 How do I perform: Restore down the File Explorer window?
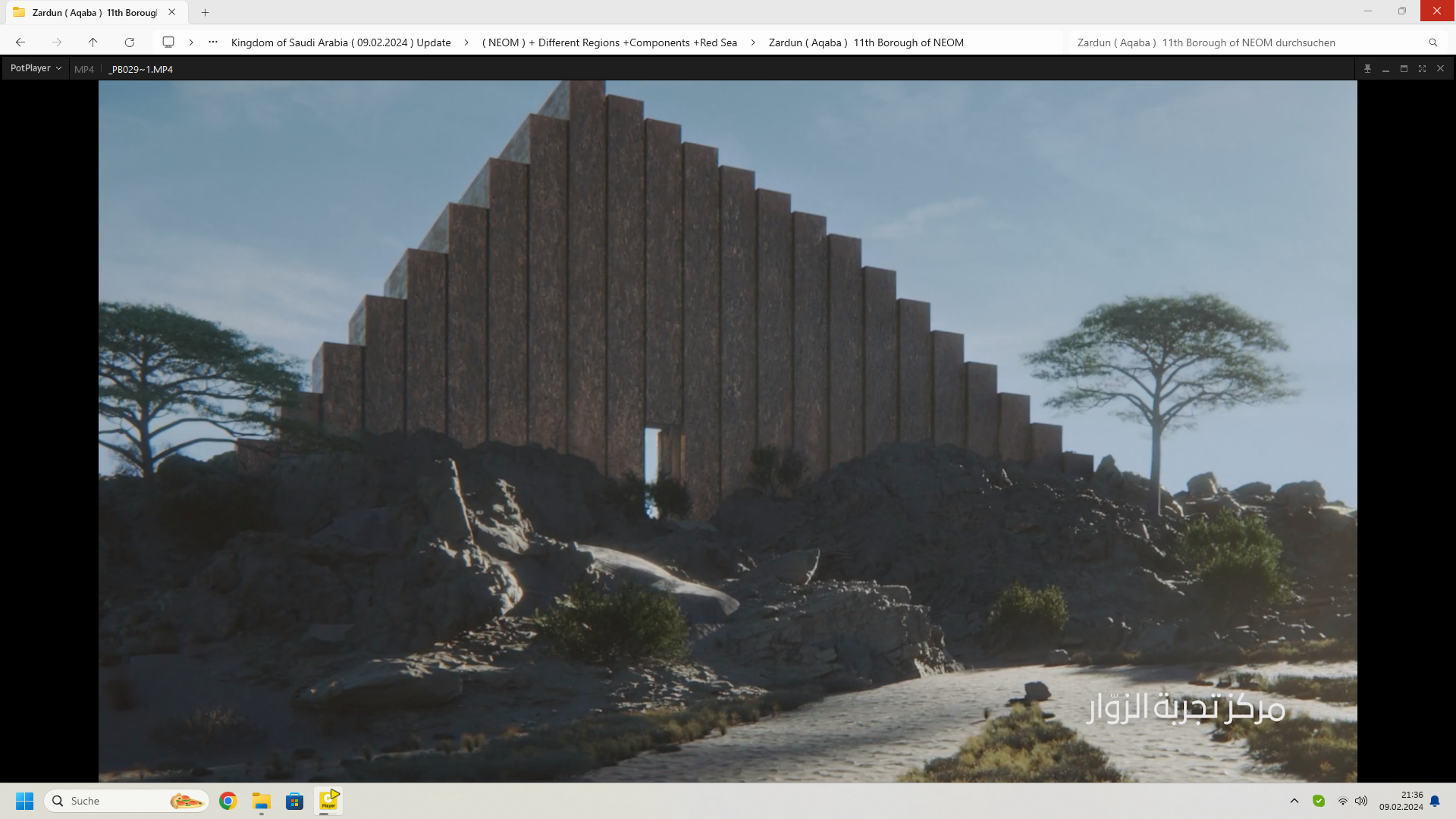tap(1402, 11)
